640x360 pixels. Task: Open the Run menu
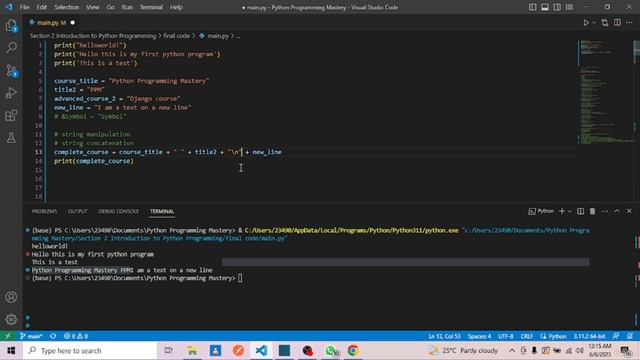point(127,7)
